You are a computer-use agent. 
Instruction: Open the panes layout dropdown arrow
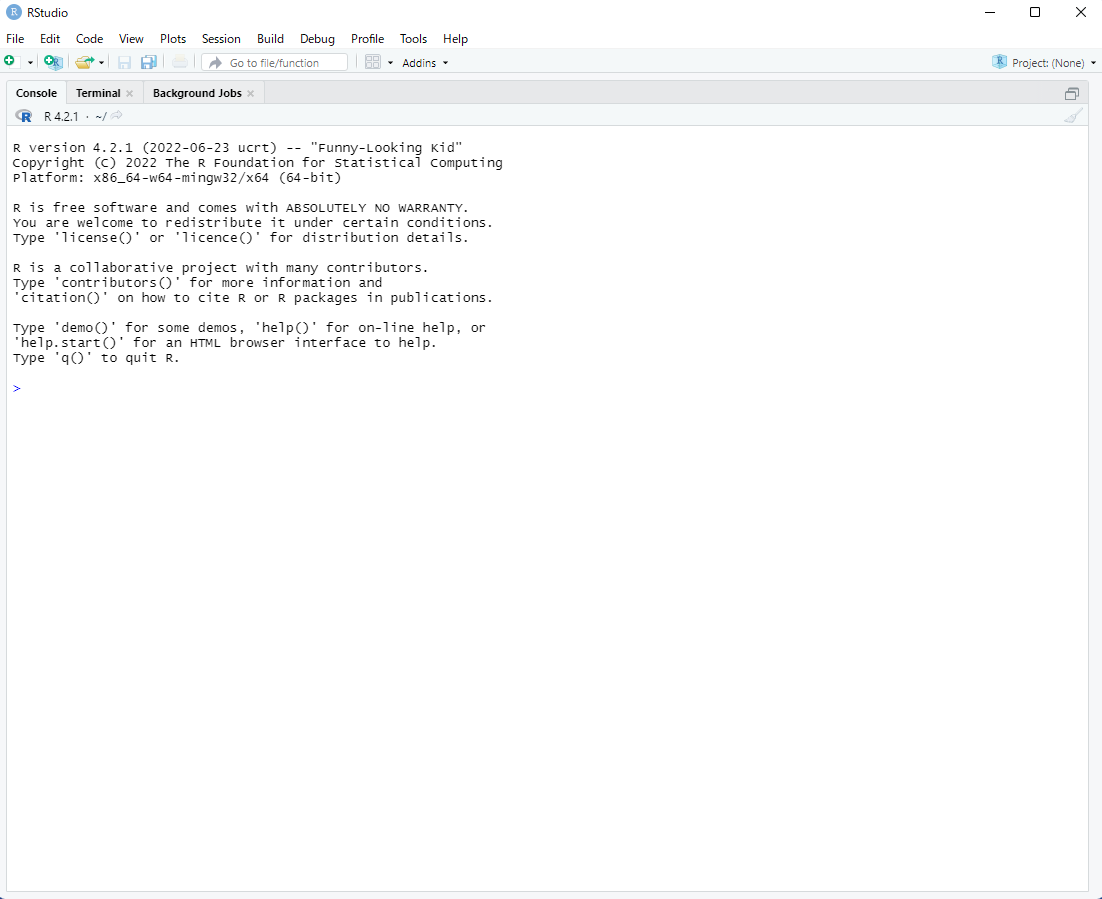click(390, 63)
